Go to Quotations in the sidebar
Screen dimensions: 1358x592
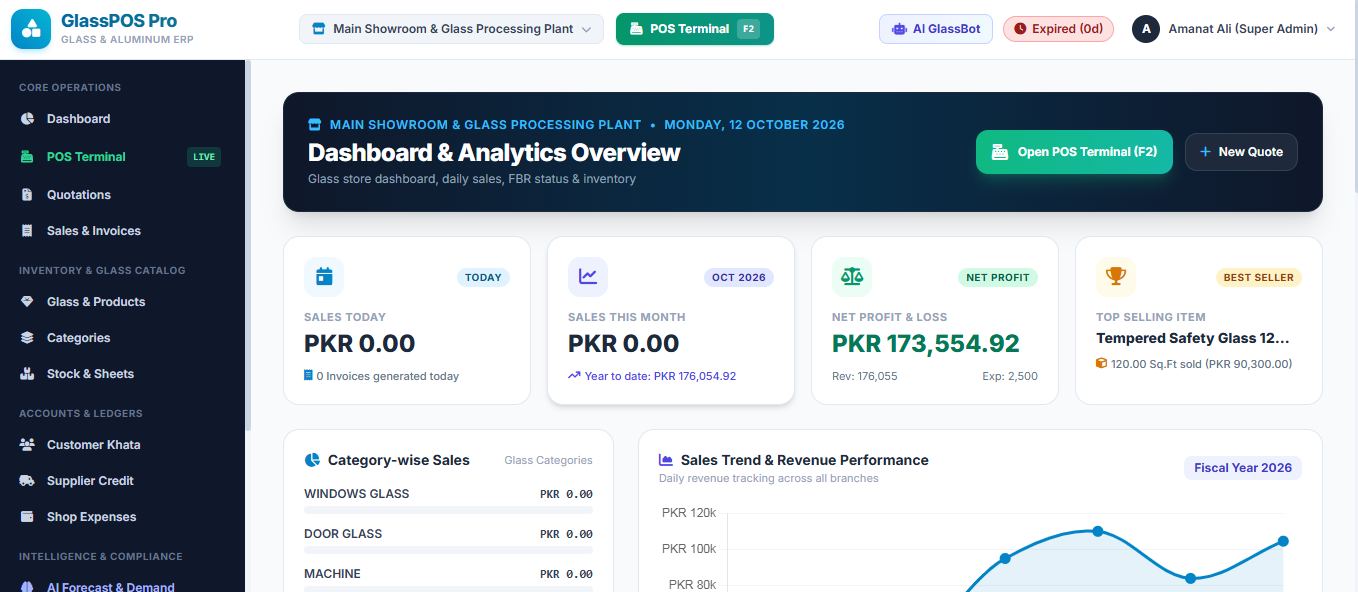122,195
